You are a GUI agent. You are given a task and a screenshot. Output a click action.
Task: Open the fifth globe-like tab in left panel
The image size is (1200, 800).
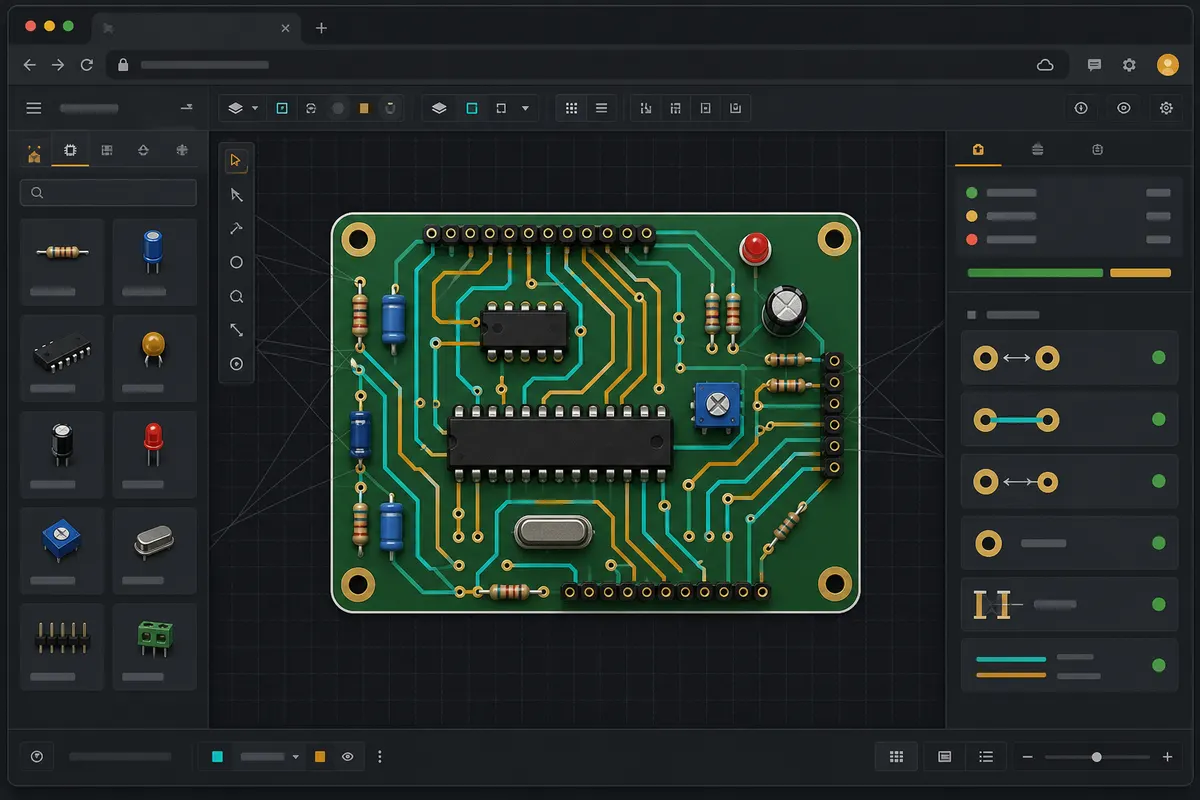click(x=181, y=150)
